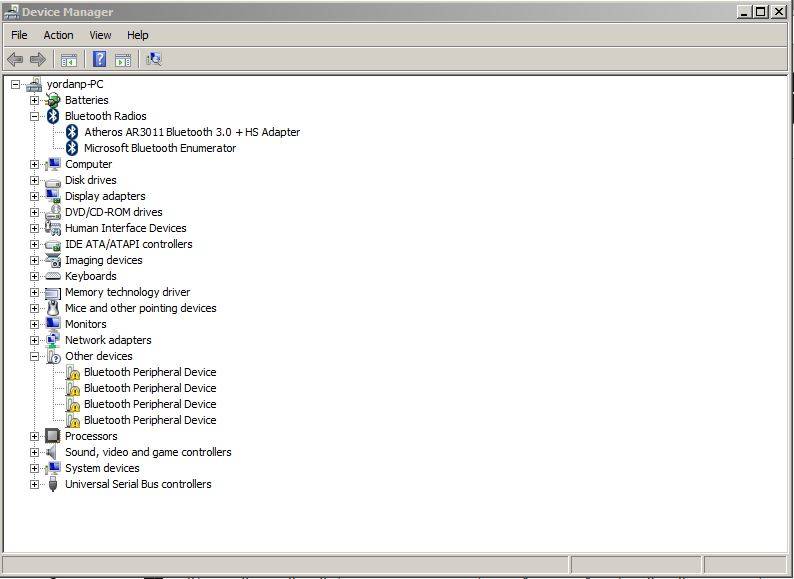
Task: Click the Back arrow toolbar icon
Action: coord(15,59)
